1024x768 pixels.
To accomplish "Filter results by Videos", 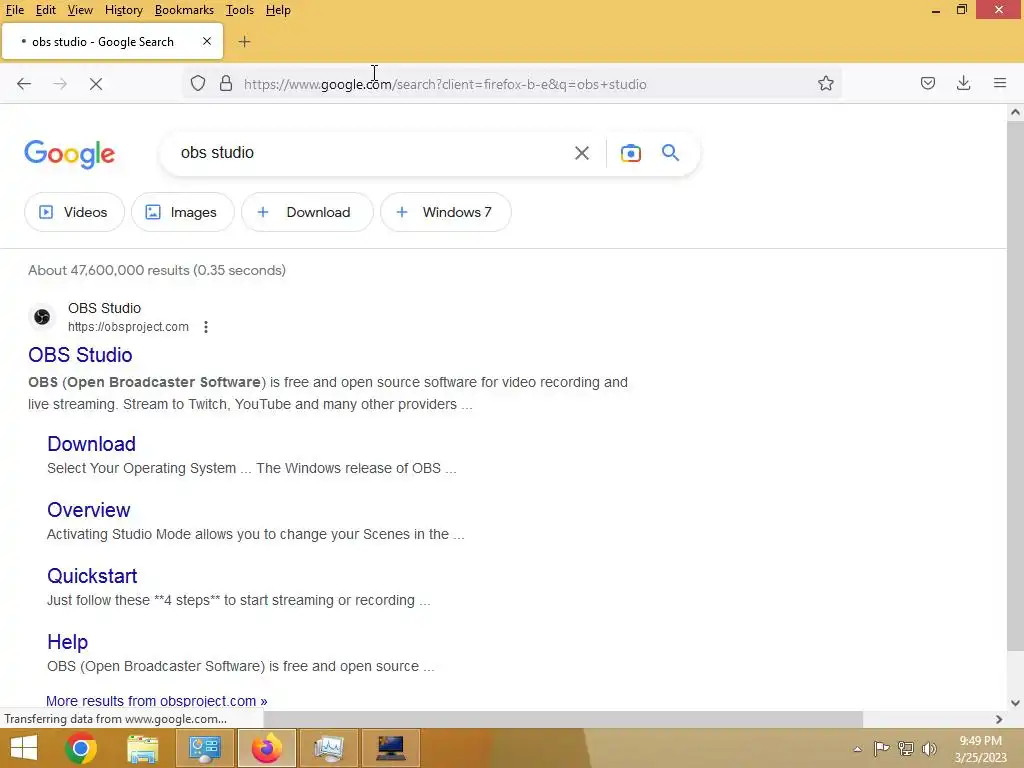I will point(74,212).
